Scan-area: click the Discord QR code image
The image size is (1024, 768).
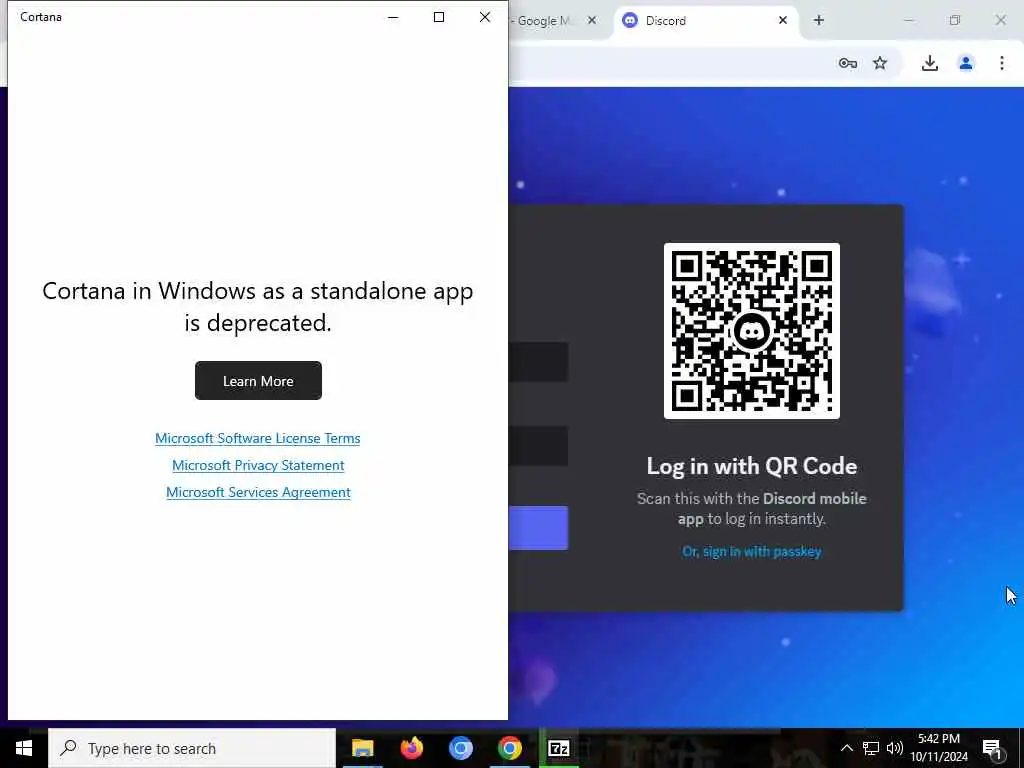coord(752,331)
